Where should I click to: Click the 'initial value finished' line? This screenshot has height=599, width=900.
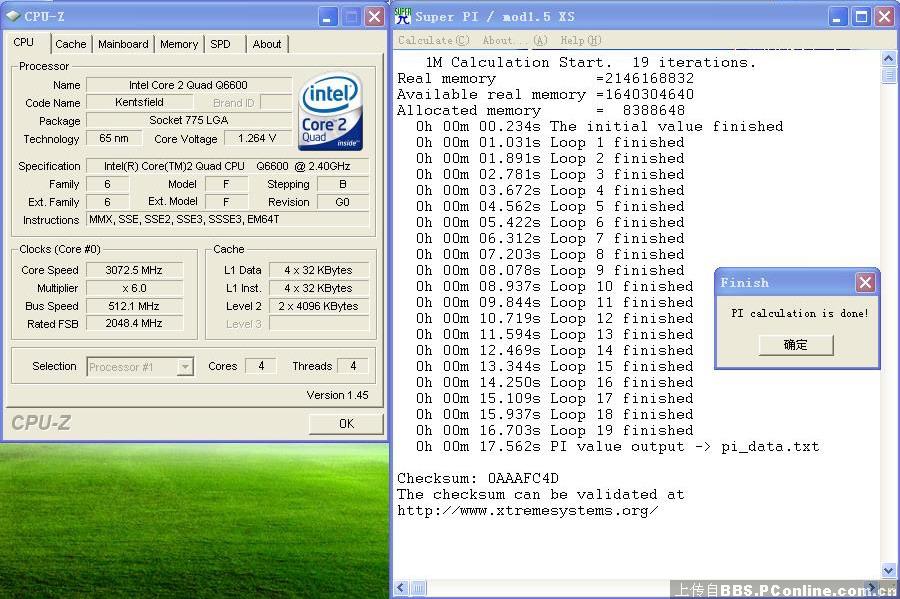(x=599, y=126)
